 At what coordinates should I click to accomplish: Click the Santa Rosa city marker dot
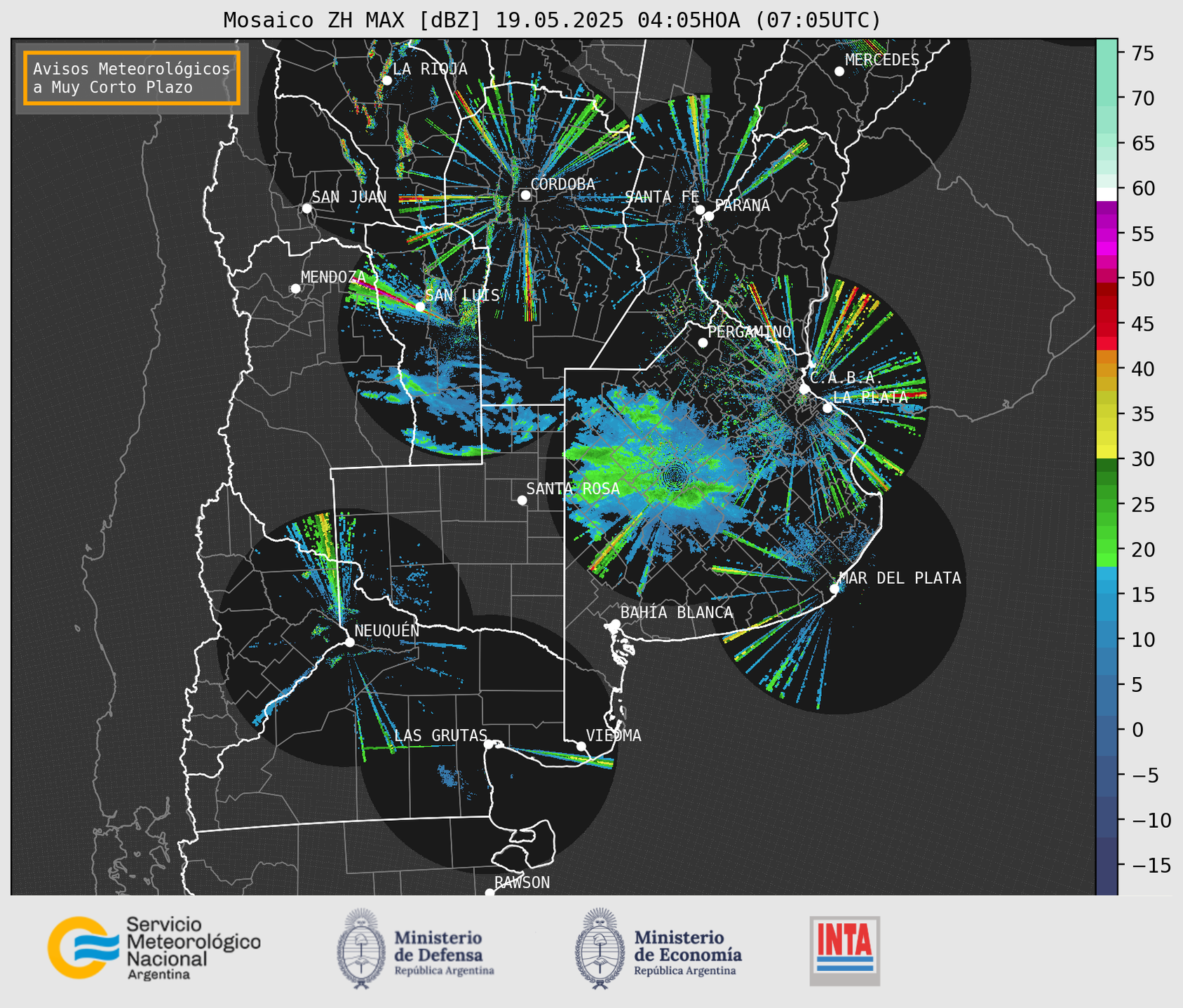click(522, 500)
